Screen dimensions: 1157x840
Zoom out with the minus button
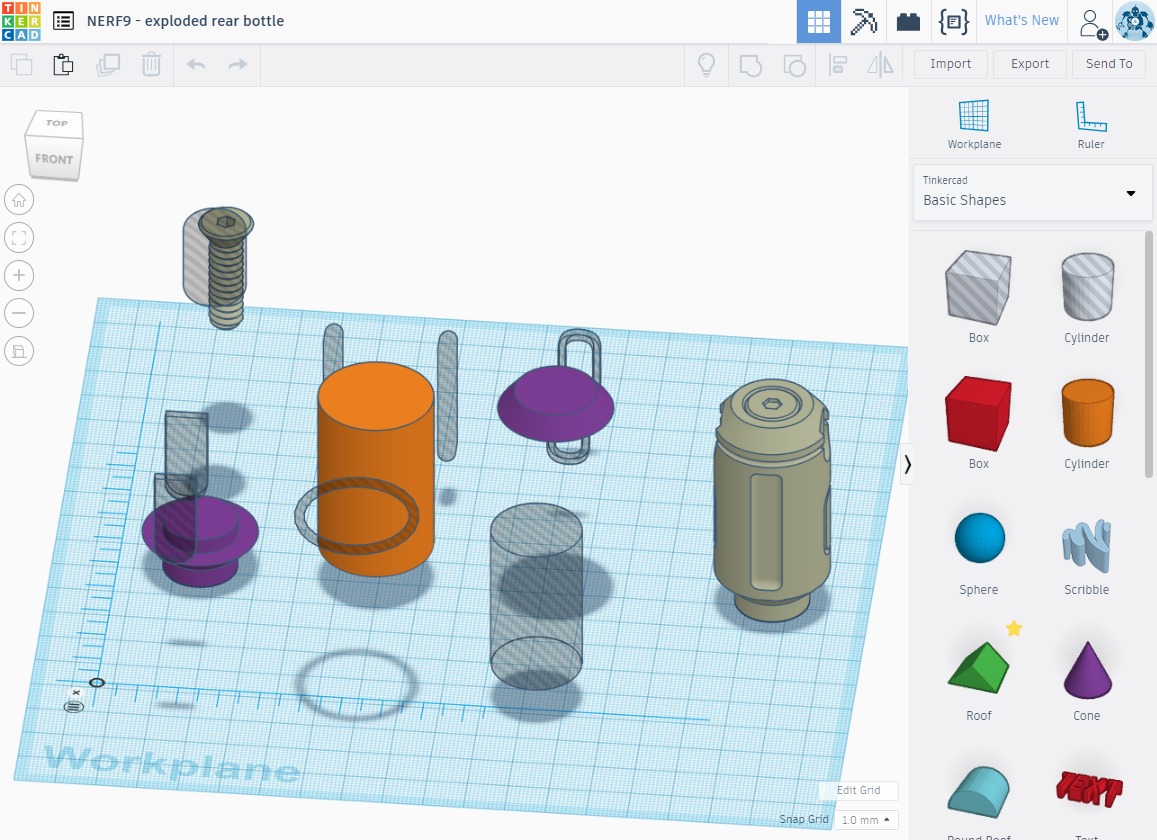point(19,313)
